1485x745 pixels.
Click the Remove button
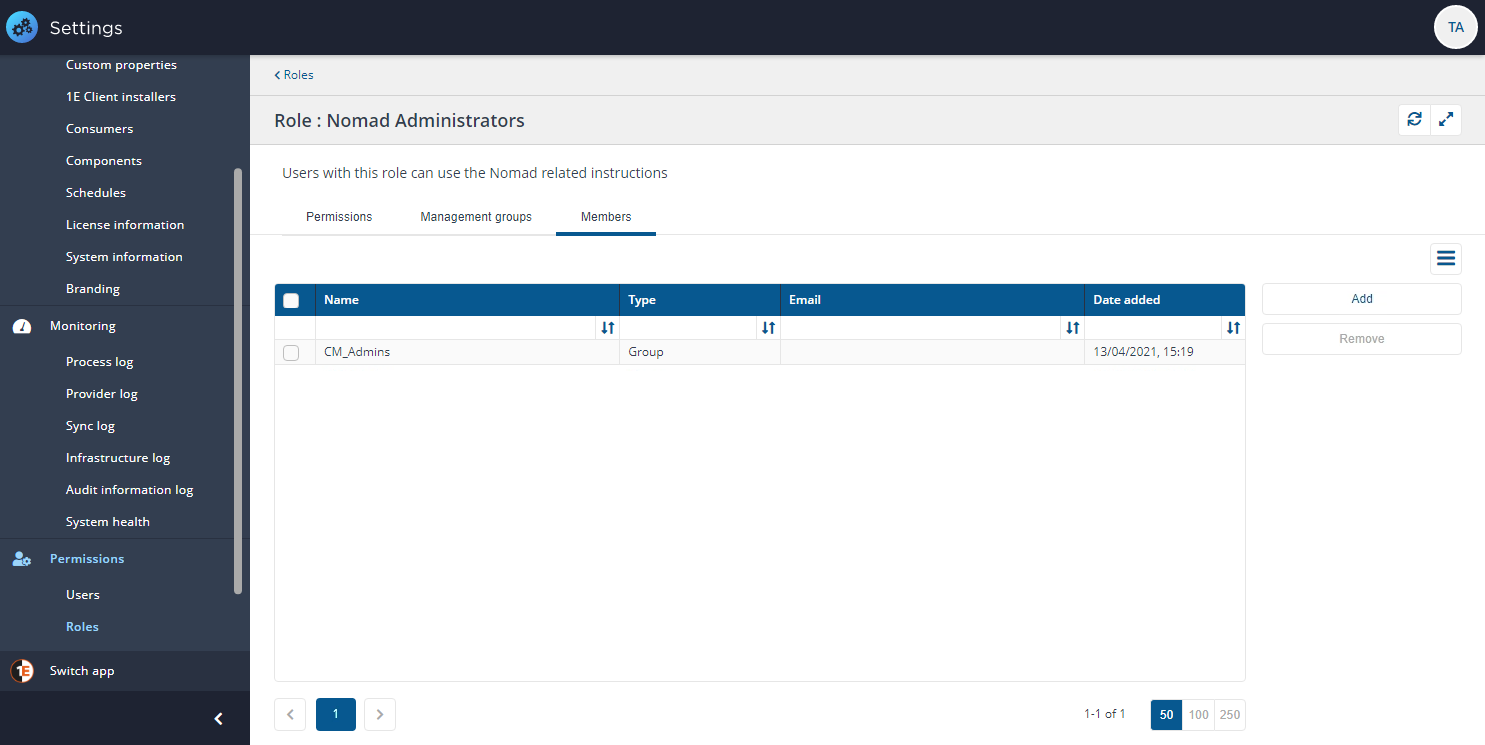pos(1362,339)
